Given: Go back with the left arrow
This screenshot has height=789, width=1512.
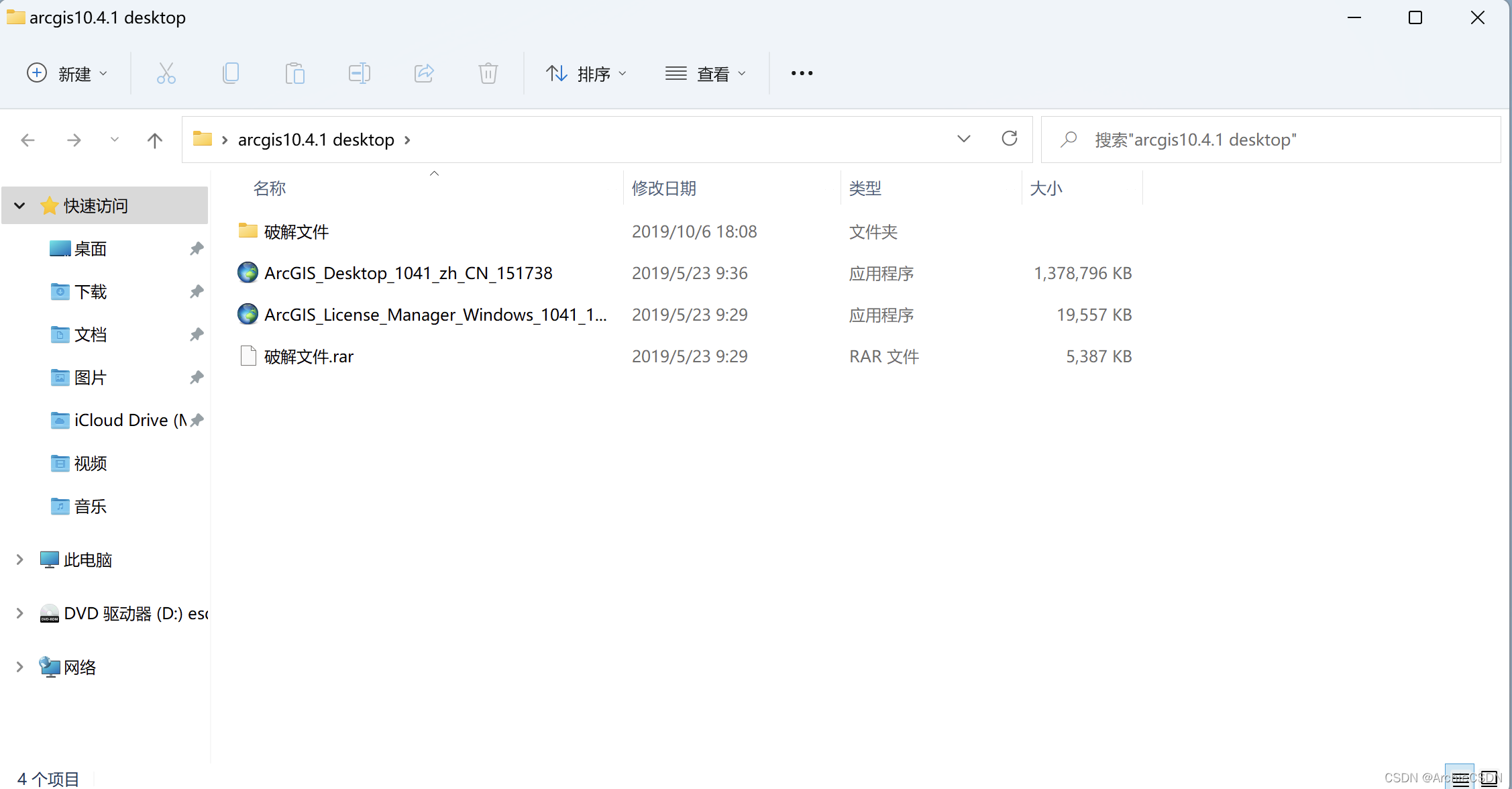Looking at the screenshot, I should pos(28,140).
